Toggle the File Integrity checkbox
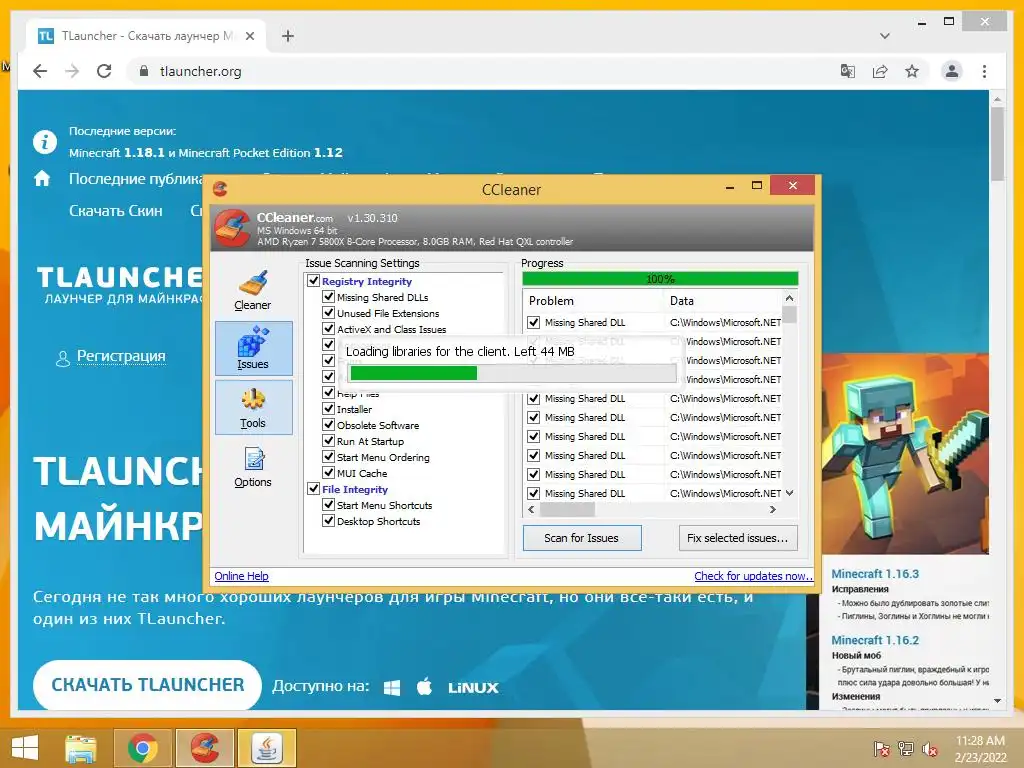 [x=313, y=488]
